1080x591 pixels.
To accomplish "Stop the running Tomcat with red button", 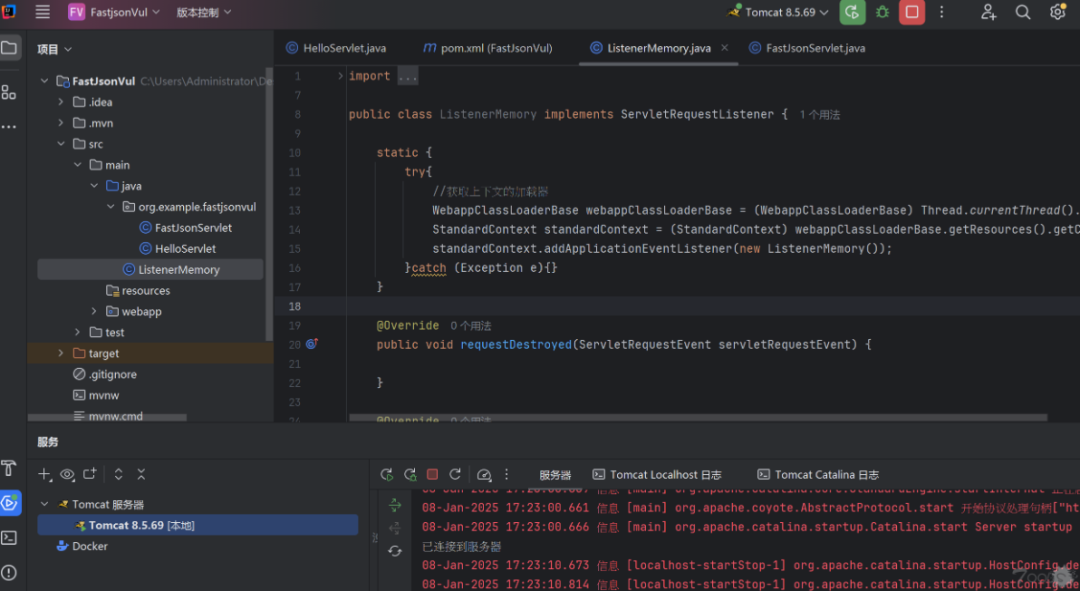I will pyautogui.click(x=912, y=12).
